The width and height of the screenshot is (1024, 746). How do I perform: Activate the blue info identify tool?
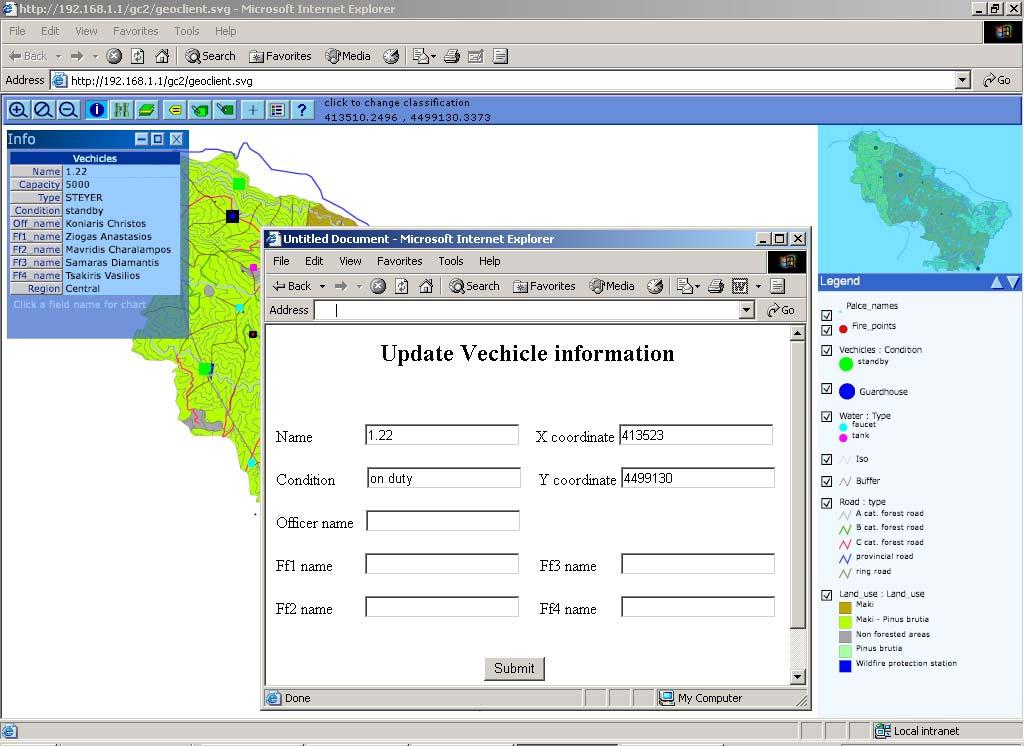point(97,110)
